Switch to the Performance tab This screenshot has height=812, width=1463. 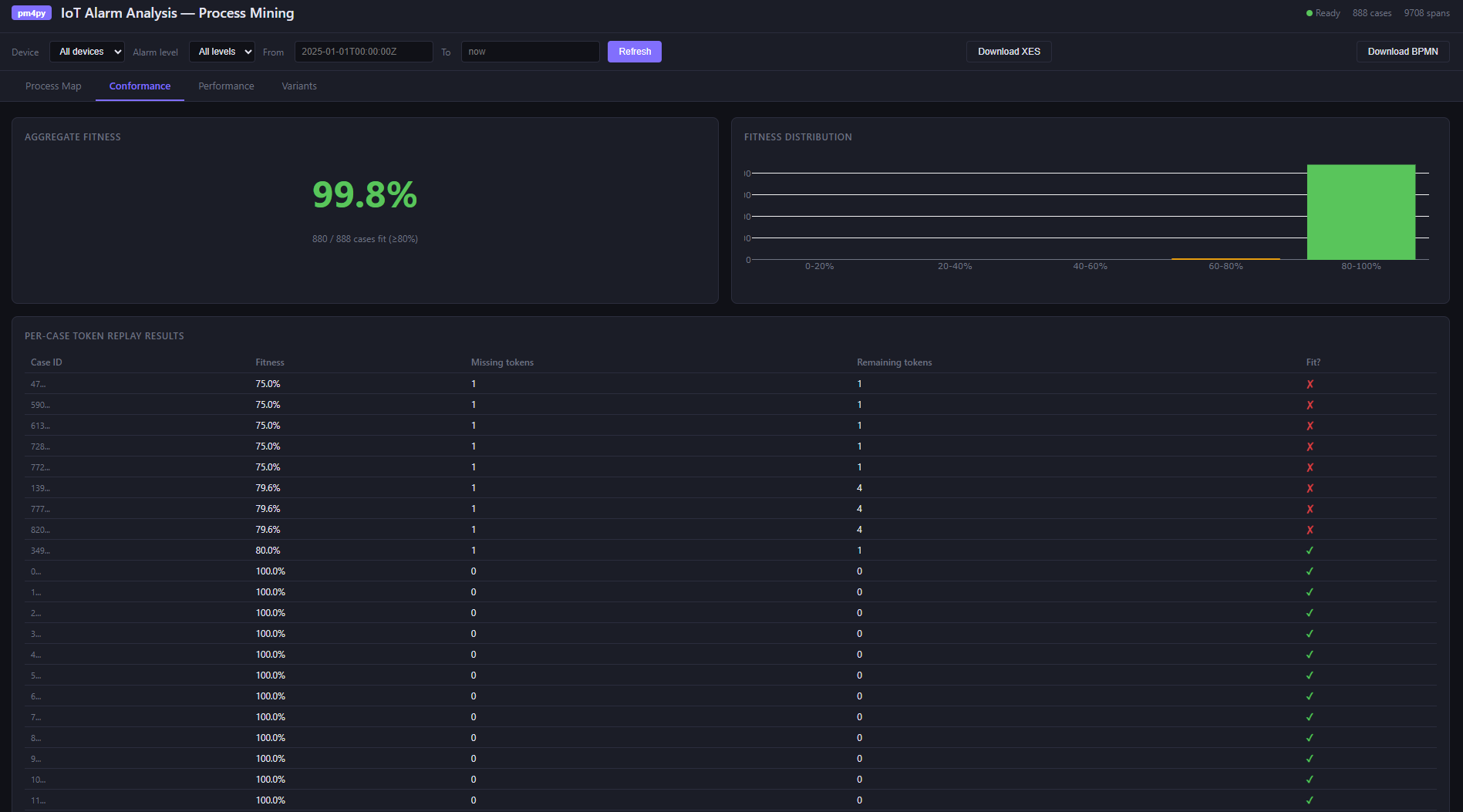click(226, 86)
